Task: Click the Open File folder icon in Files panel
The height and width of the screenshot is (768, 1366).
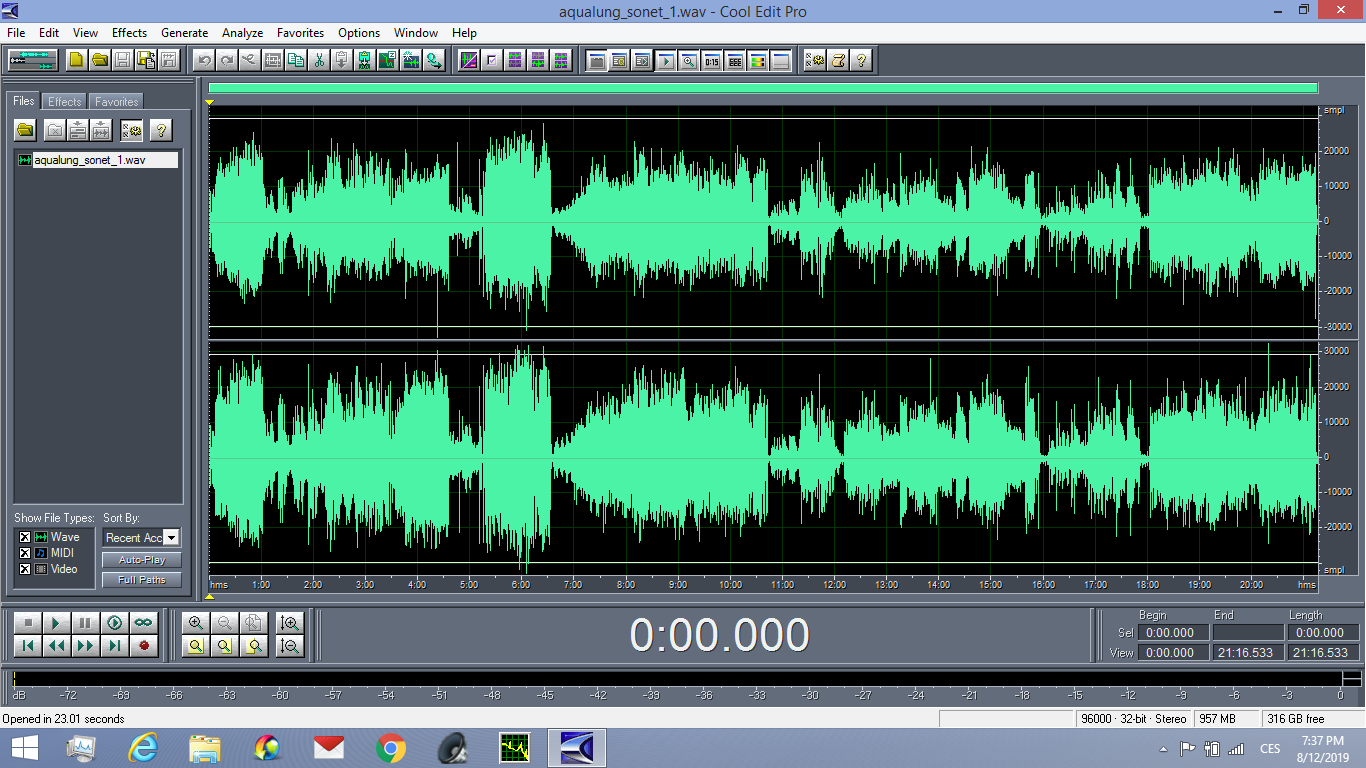Action: point(25,130)
